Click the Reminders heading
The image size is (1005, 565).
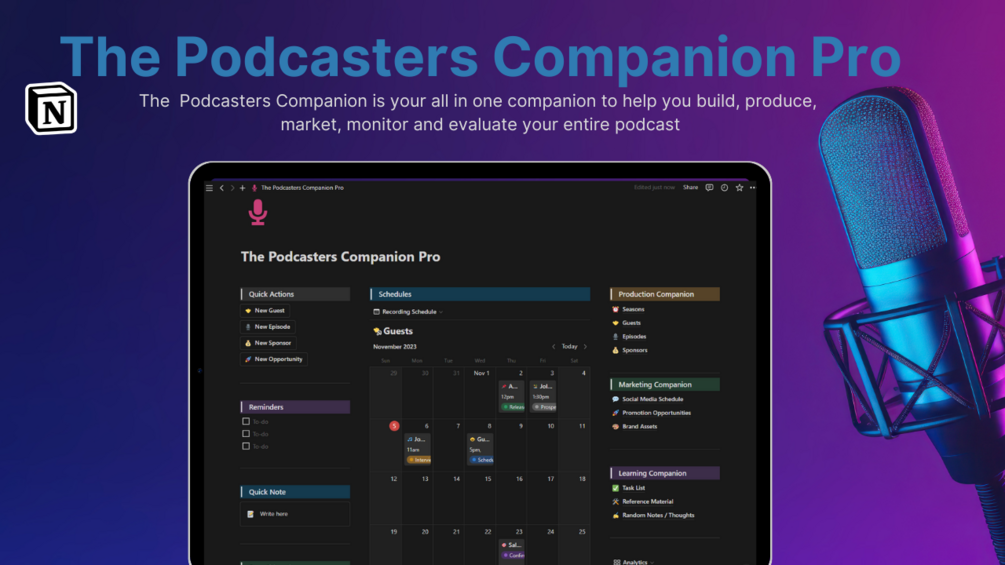click(x=295, y=407)
